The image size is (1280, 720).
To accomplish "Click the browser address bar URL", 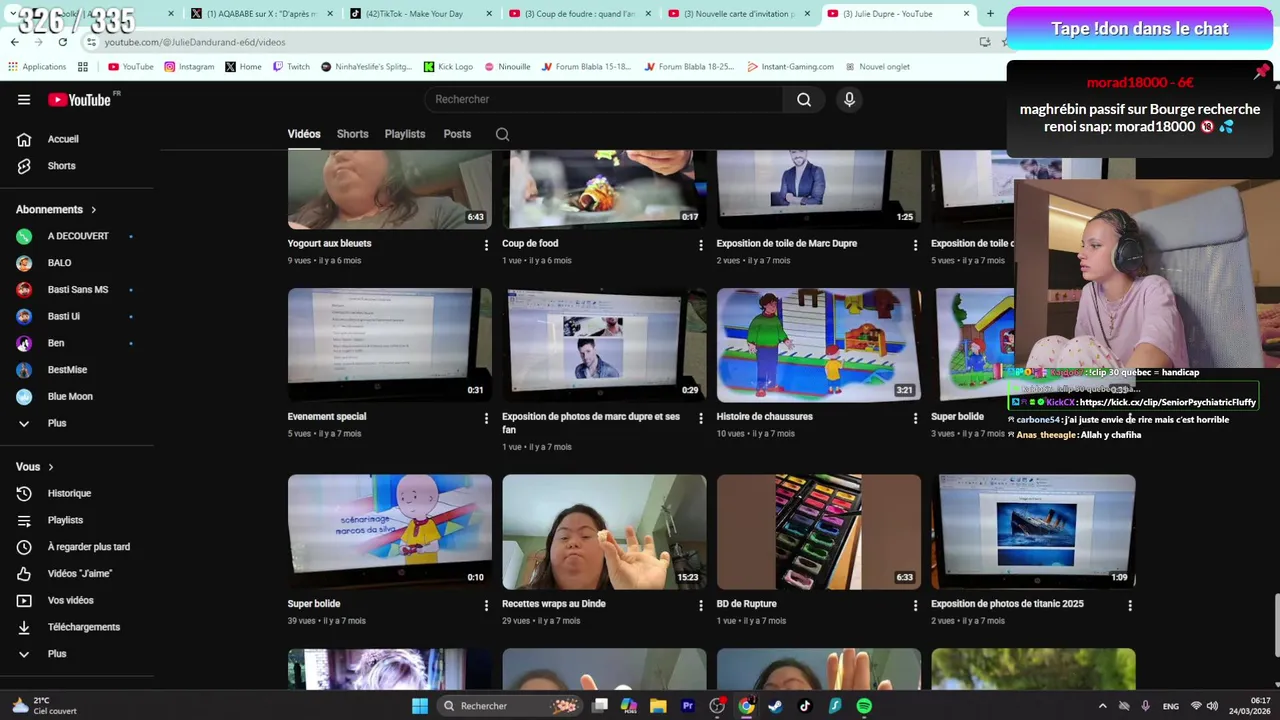I will tap(195, 42).
